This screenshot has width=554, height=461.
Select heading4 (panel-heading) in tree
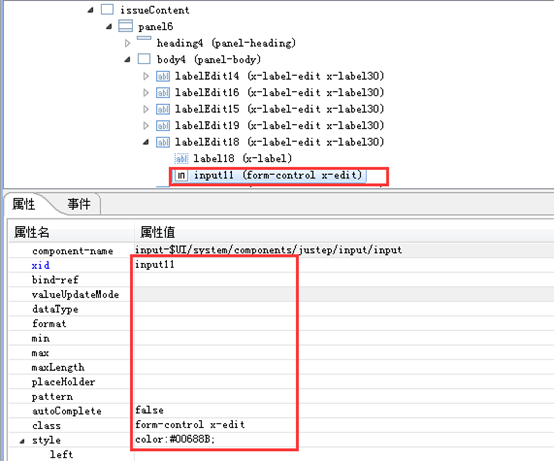(x=226, y=43)
